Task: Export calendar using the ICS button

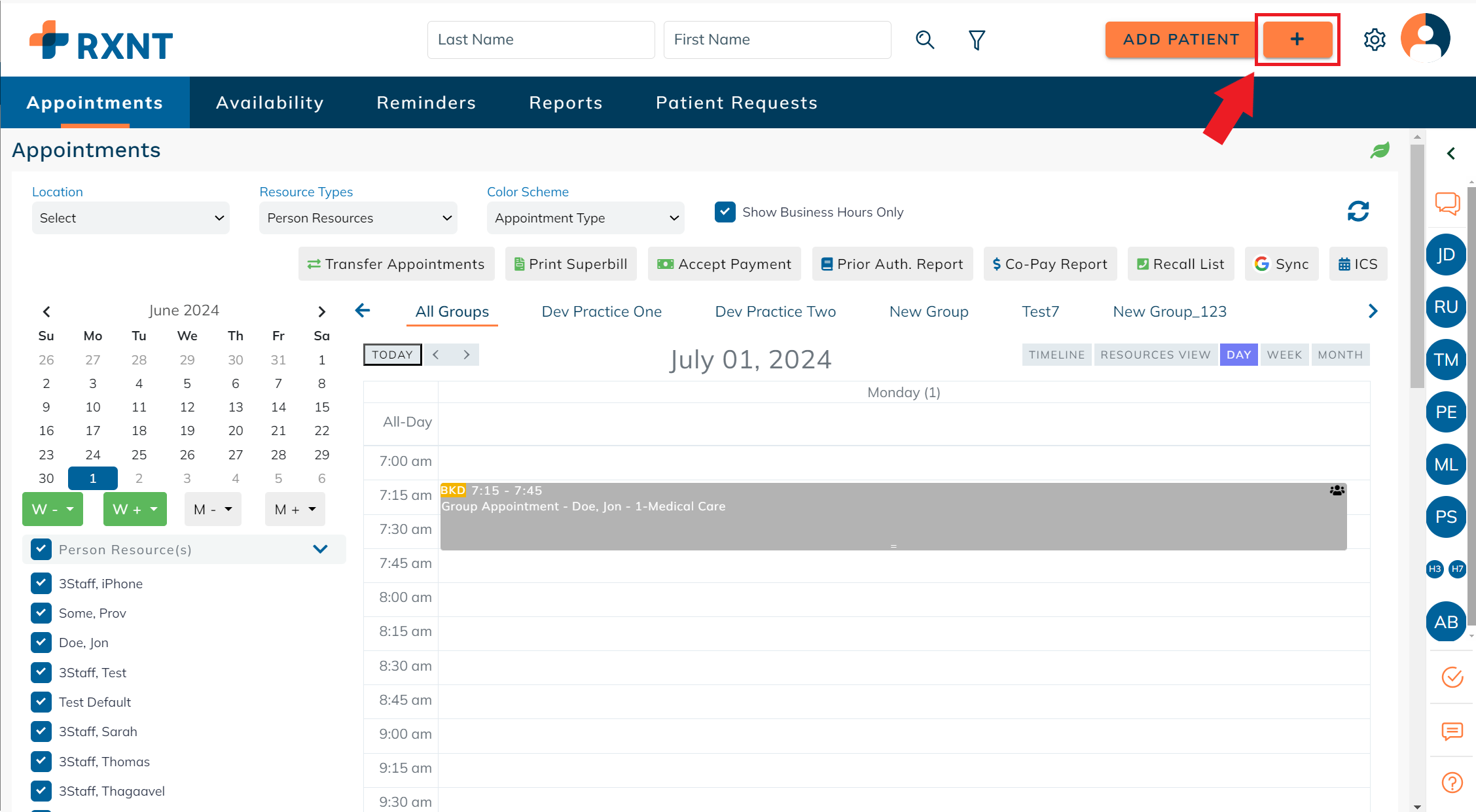Action: click(1358, 264)
